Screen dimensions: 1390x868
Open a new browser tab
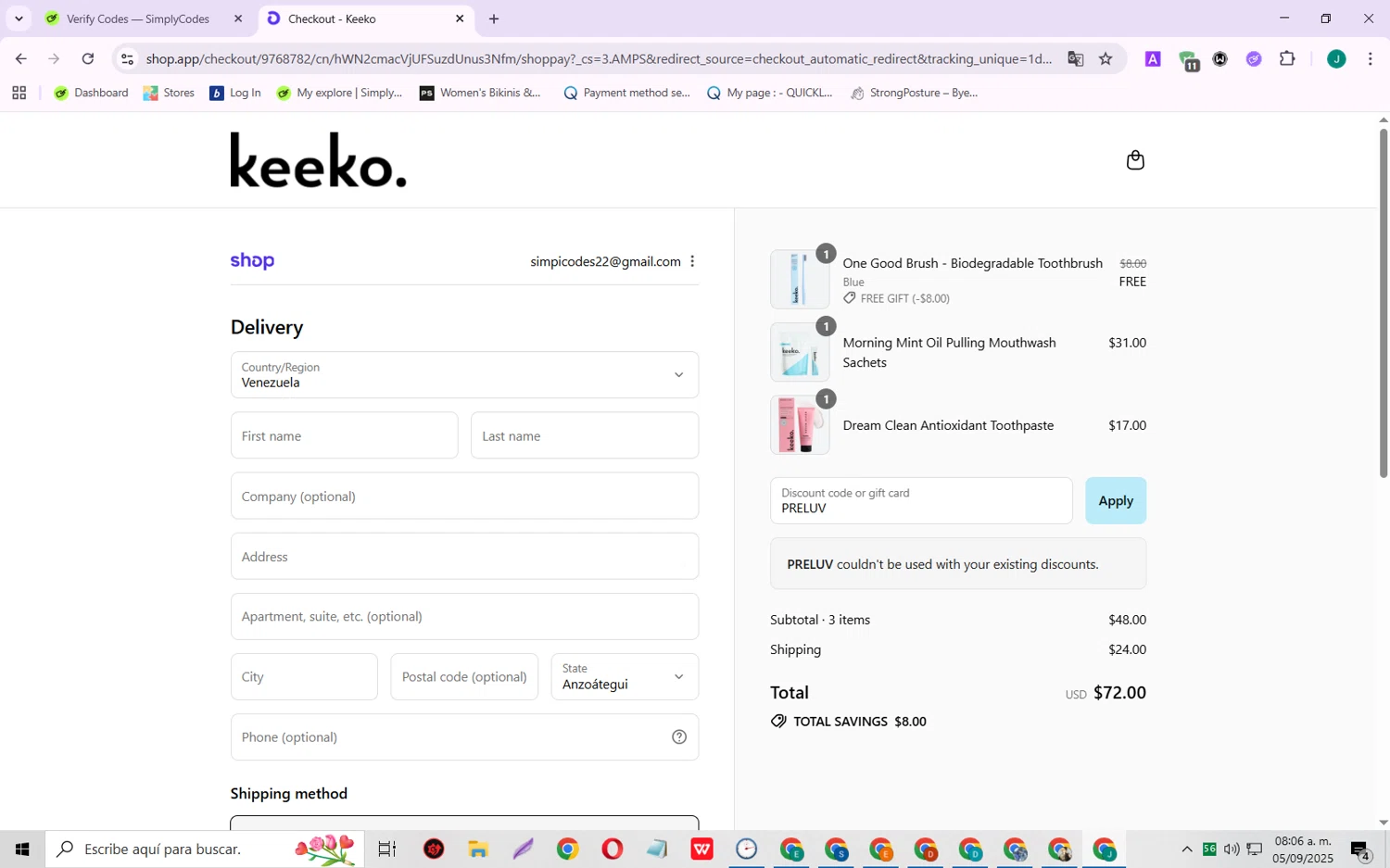coord(494,19)
